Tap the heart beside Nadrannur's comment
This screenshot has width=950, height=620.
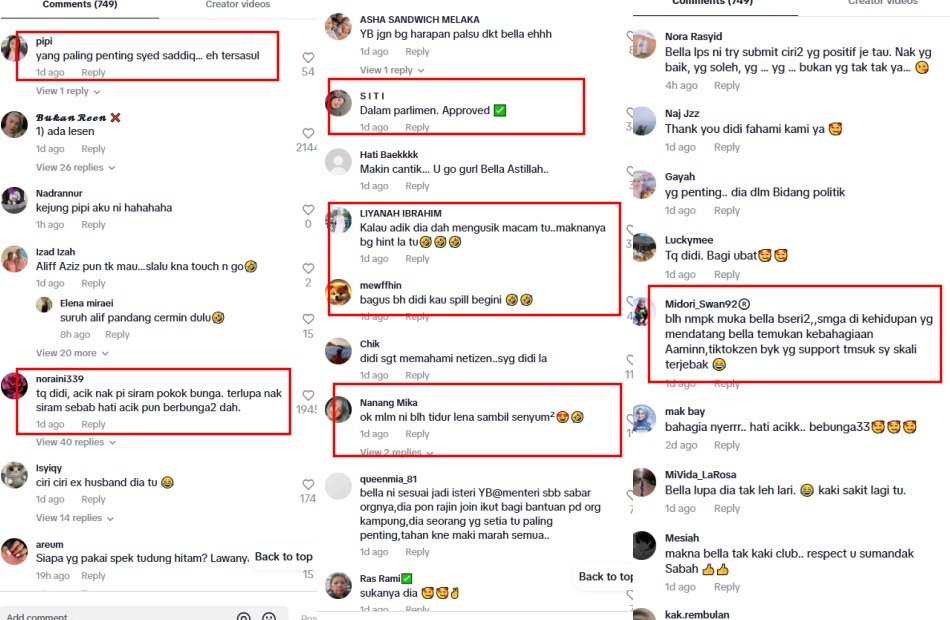point(308,210)
